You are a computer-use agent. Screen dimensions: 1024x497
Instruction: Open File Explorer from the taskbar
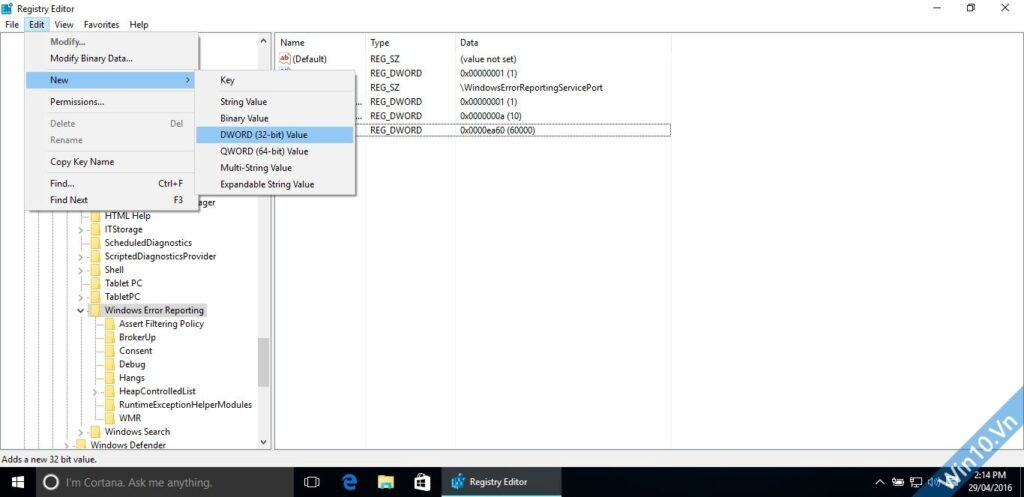click(386, 482)
